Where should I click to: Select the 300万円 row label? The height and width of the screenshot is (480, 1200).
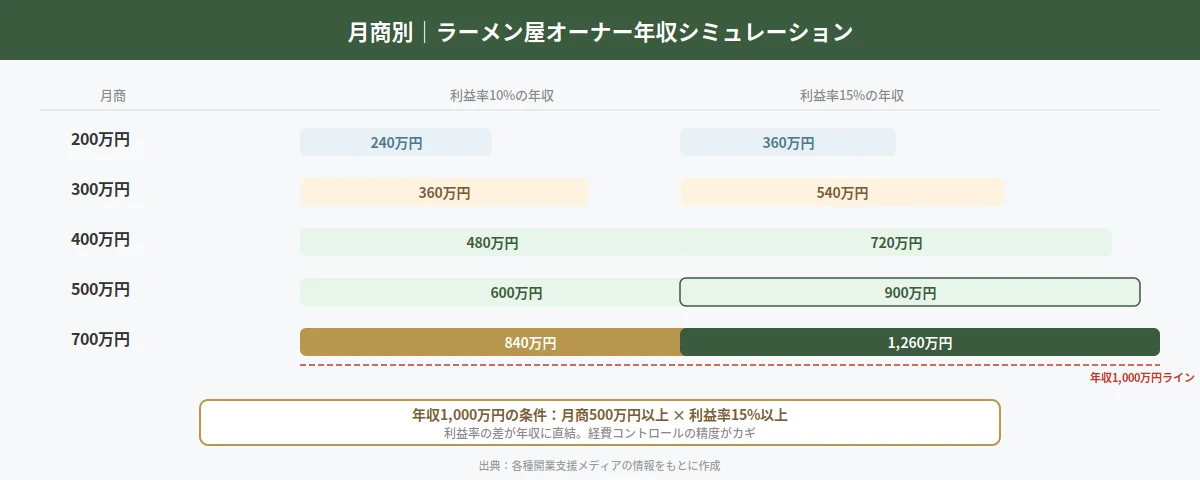[x=100, y=190]
